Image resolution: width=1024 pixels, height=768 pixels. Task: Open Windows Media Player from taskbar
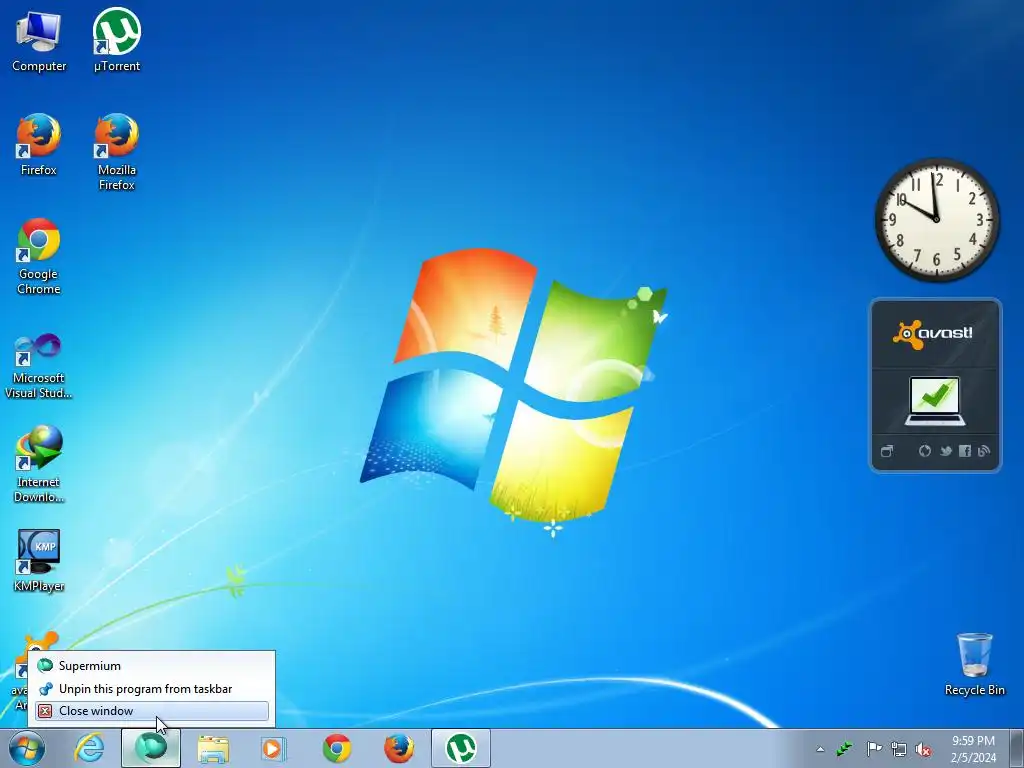273,748
